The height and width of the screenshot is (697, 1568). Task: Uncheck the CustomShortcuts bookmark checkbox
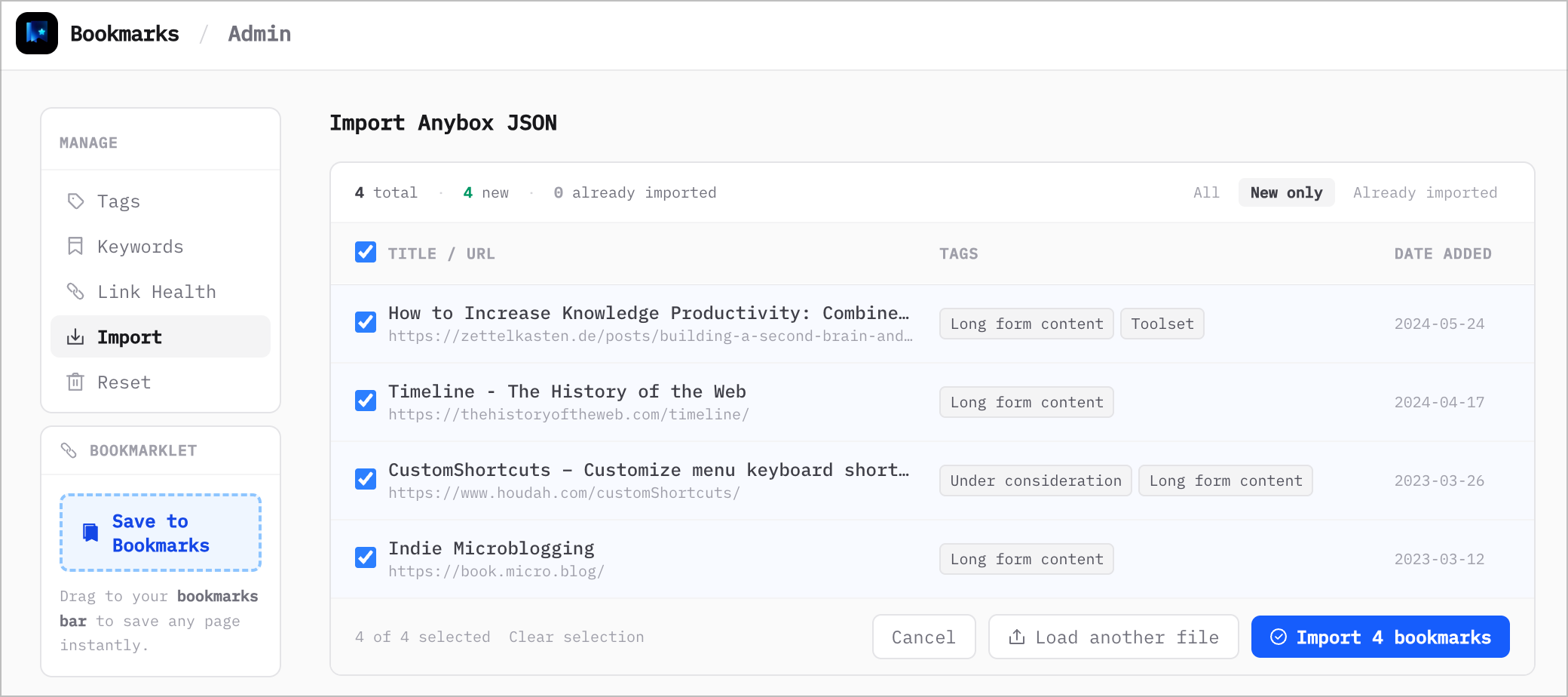click(366, 479)
